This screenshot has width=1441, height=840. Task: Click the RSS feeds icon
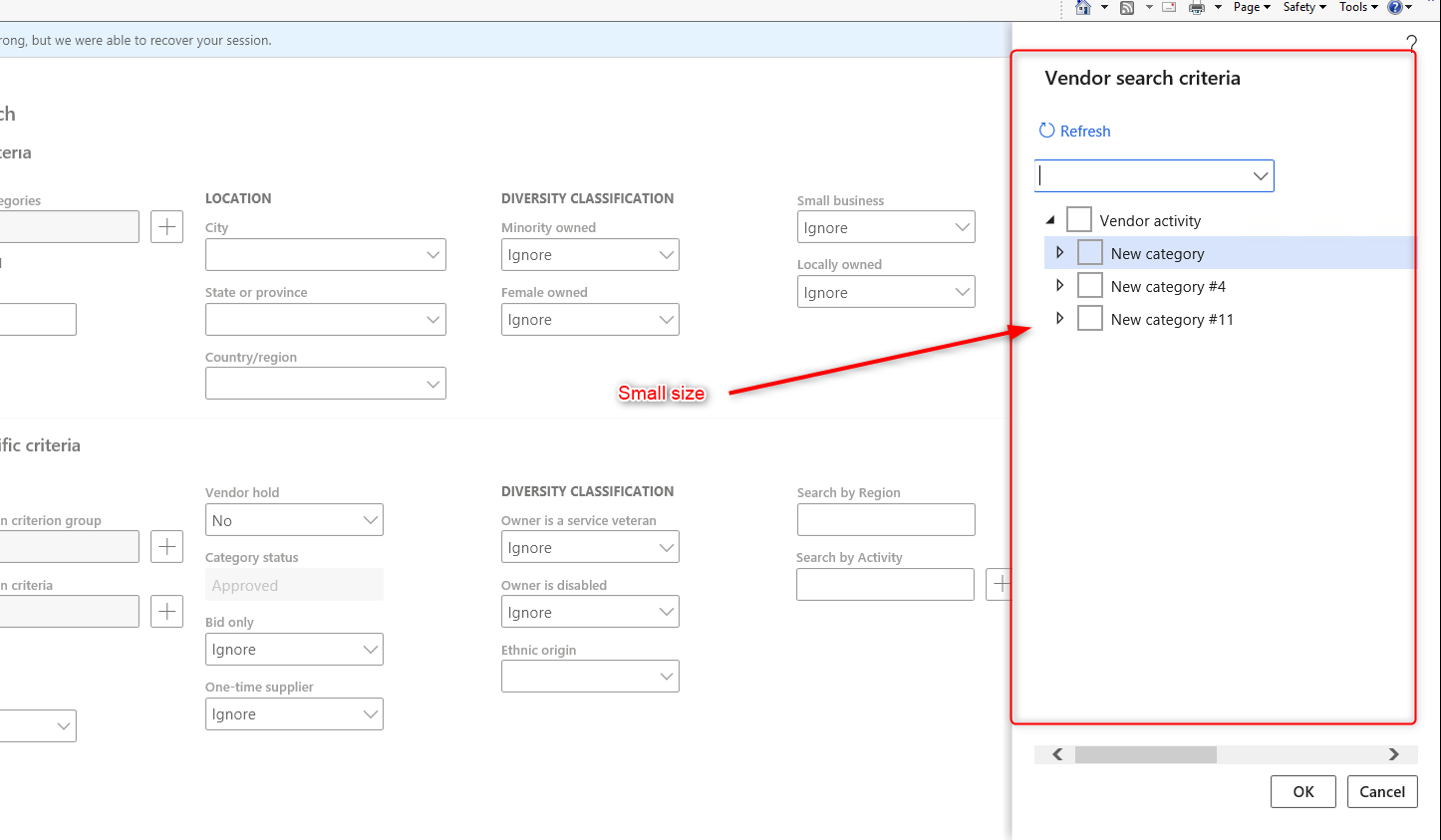(1127, 7)
